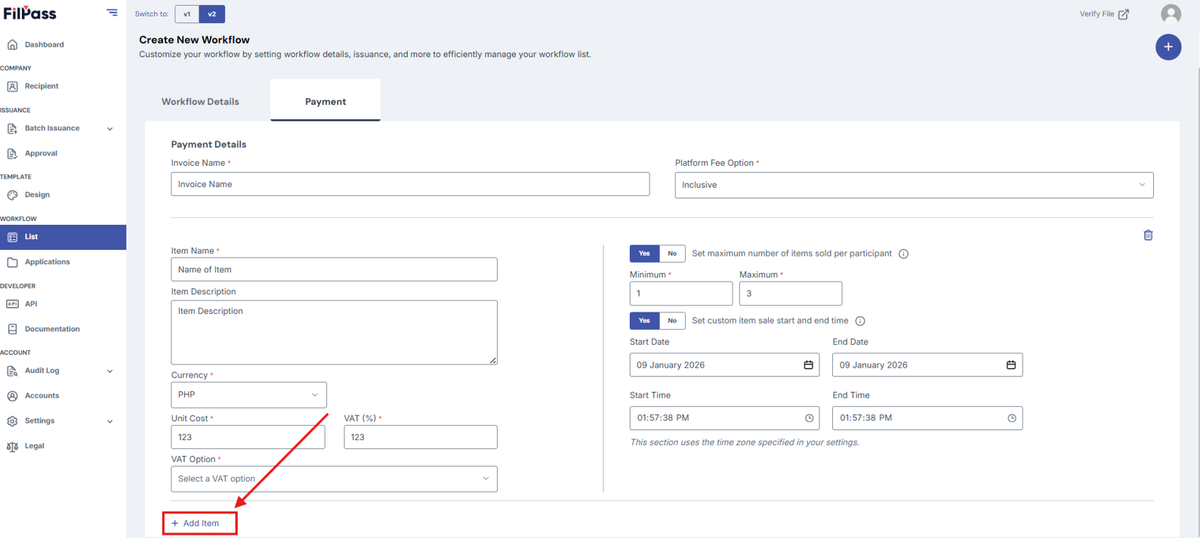Screen dimensions: 1200x538
Task: Select No for maximum items per participant
Action: (672, 253)
